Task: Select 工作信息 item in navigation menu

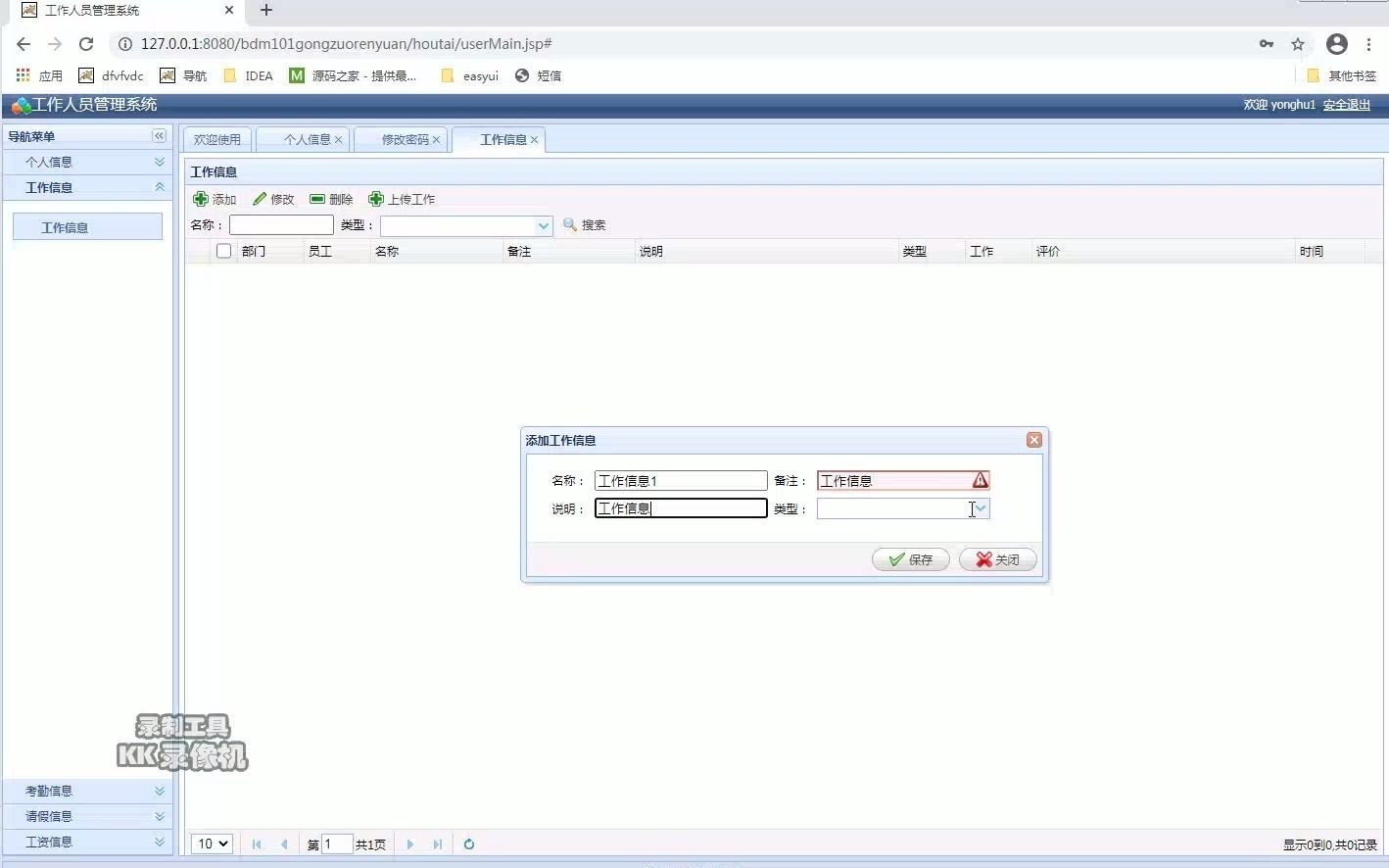Action: pyautogui.click(x=87, y=227)
